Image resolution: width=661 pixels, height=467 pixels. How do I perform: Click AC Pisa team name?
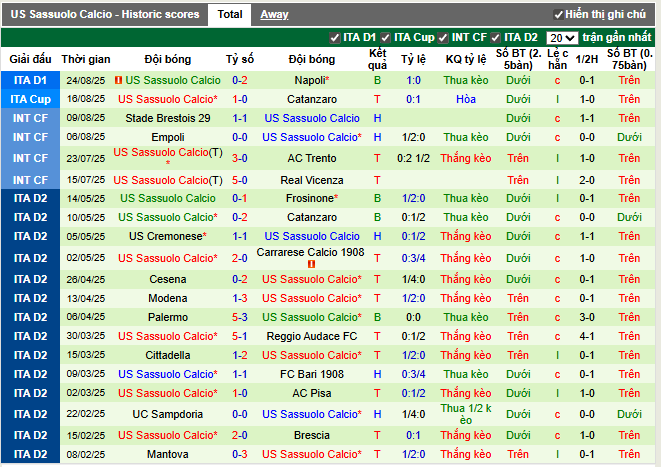click(x=312, y=393)
